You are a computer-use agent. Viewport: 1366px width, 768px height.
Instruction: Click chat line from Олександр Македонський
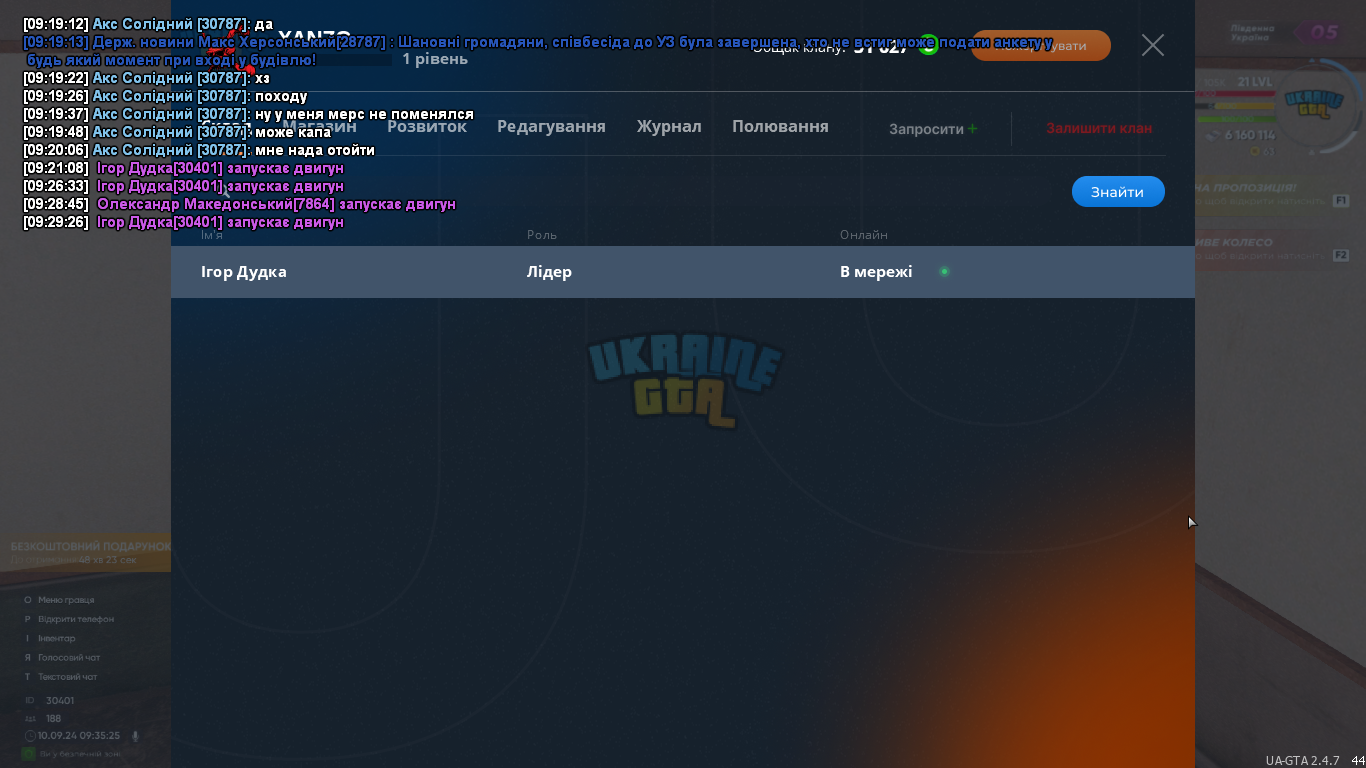(239, 204)
